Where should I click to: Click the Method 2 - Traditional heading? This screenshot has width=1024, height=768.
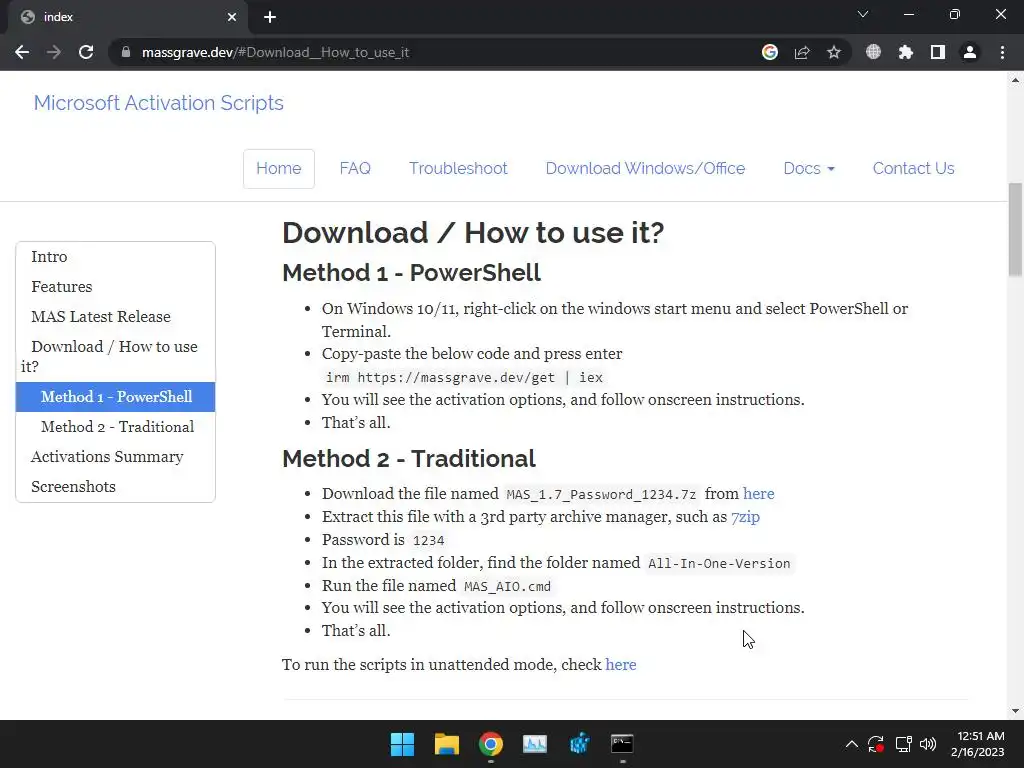click(x=409, y=458)
